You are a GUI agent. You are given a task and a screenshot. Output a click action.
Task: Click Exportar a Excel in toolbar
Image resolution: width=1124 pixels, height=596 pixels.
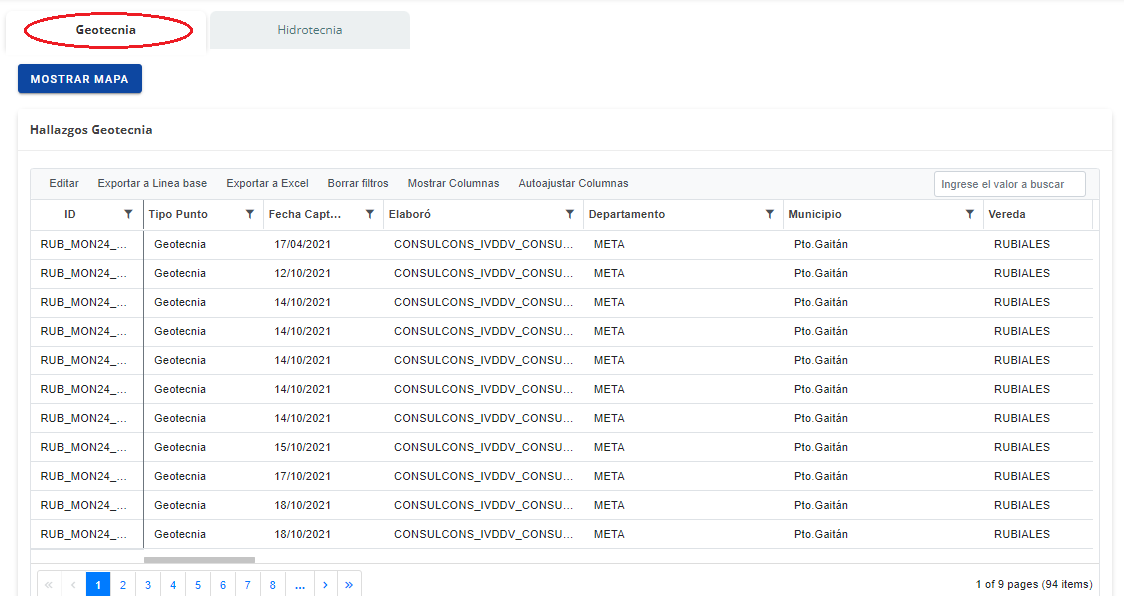(x=267, y=183)
